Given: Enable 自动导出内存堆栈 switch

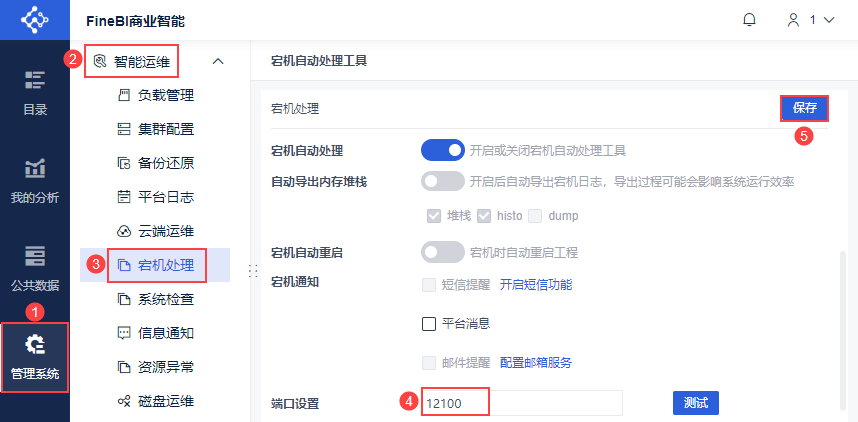Looking at the screenshot, I should tap(443, 182).
